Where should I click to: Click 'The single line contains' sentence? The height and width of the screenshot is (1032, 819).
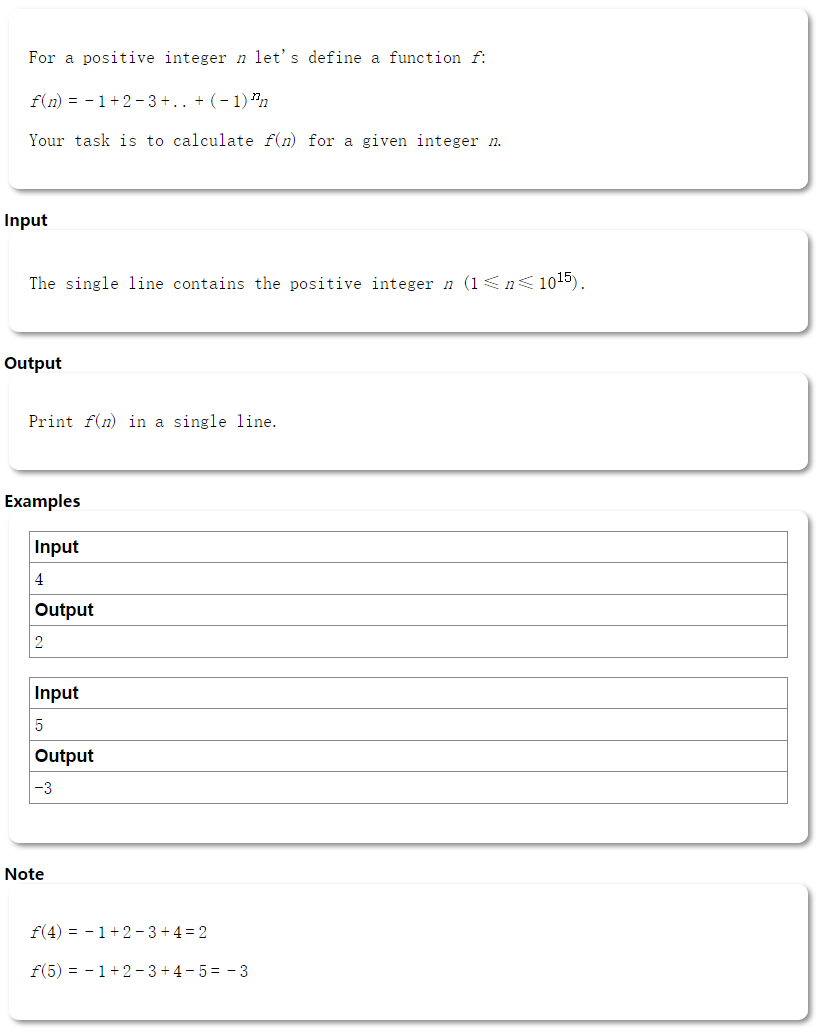pyautogui.click(x=307, y=283)
